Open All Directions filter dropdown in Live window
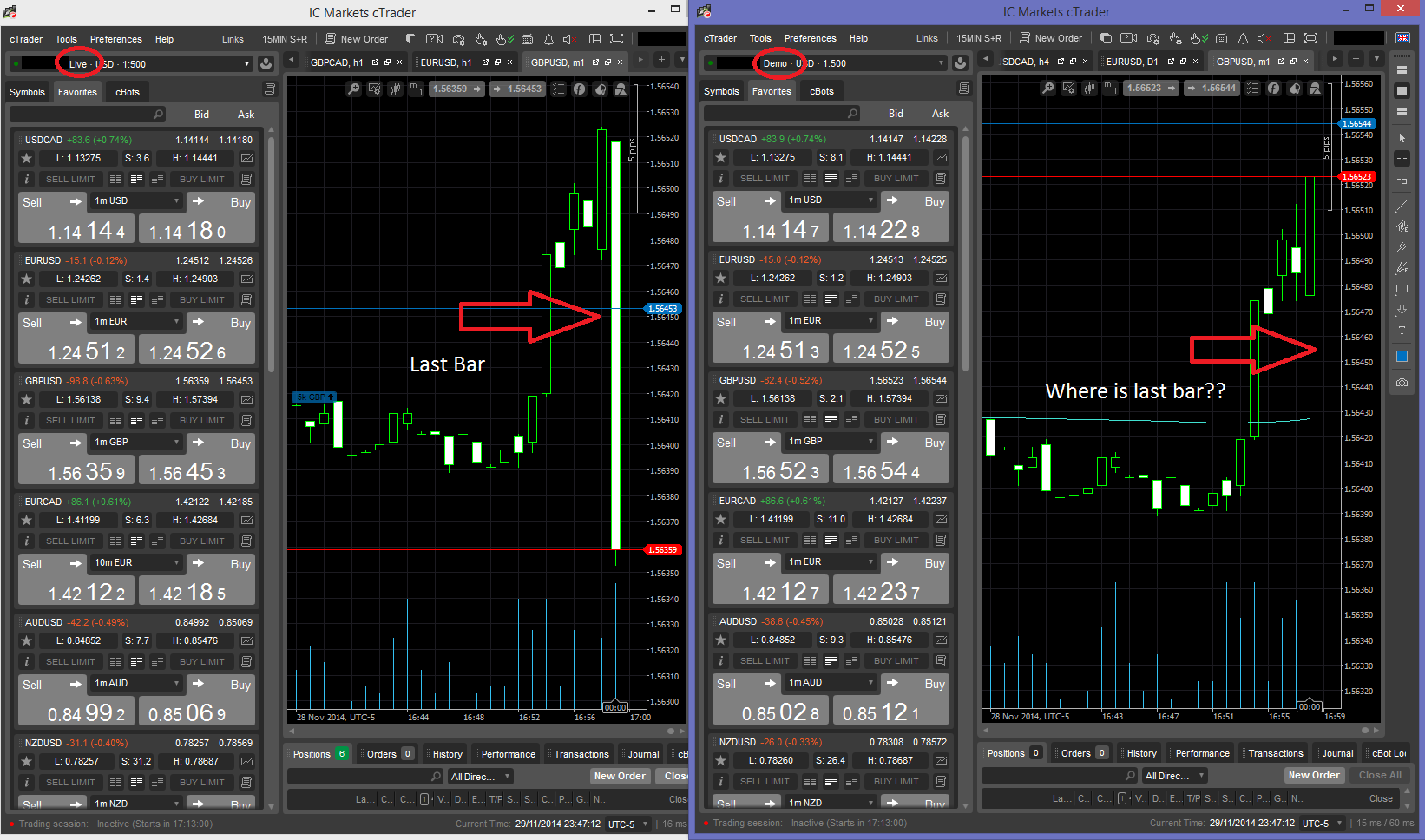The image size is (1425, 840). coord(480,777)
